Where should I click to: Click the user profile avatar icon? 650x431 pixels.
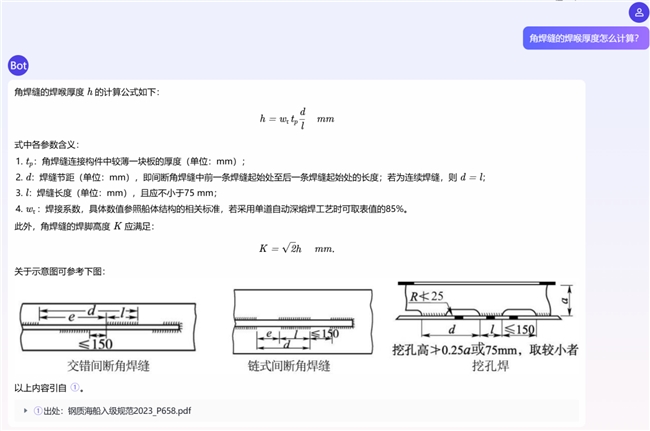[x=637, y=11]
